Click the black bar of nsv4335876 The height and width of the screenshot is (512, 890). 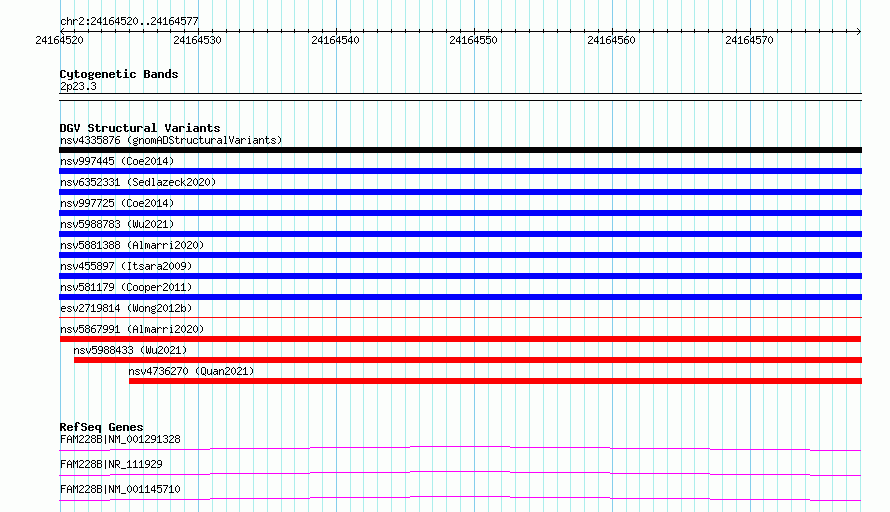point(460,150)
